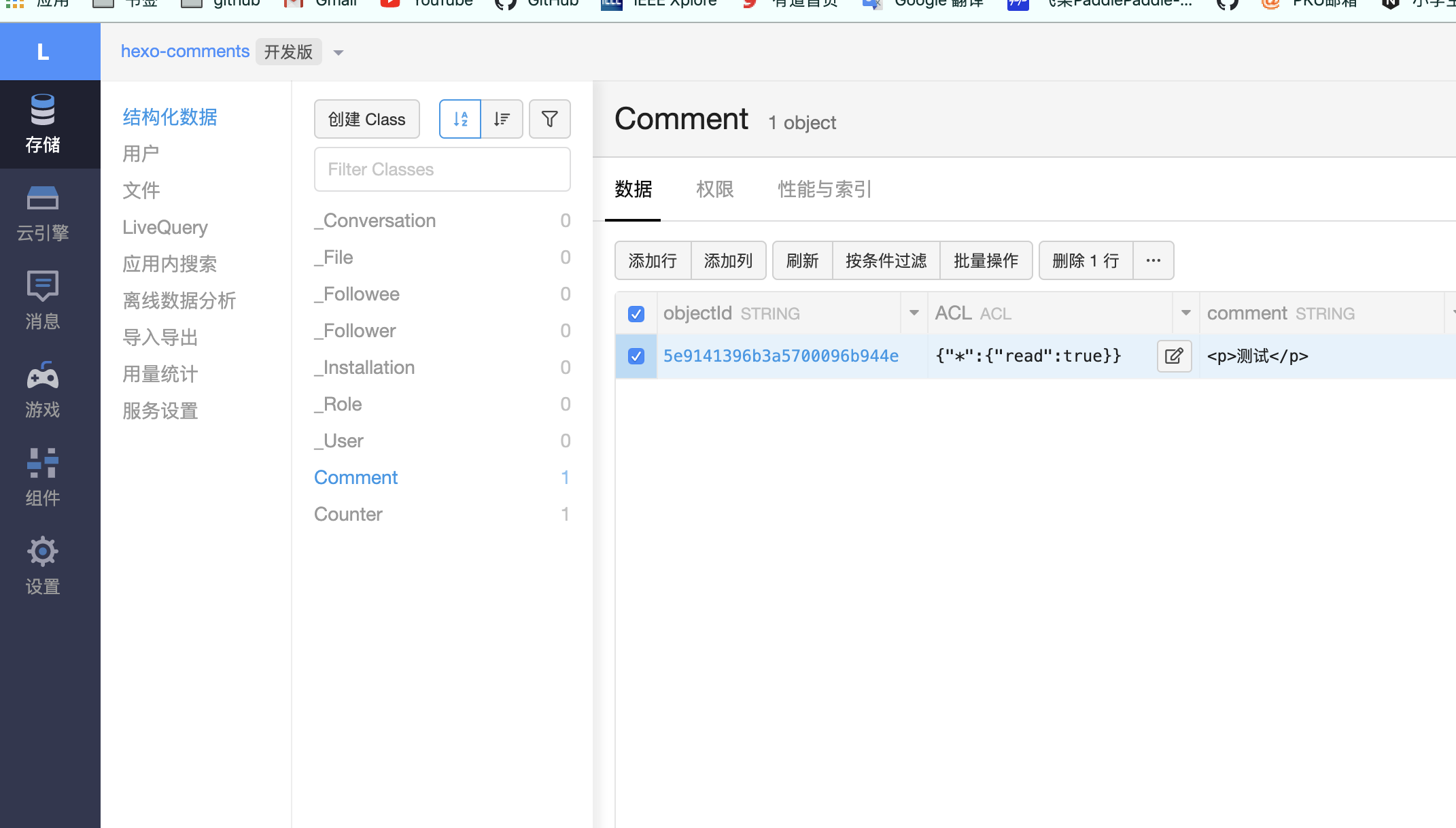Open 用户 in the sidebar
The height and width of the screenshot is (828, 1456).
point(141,154)
